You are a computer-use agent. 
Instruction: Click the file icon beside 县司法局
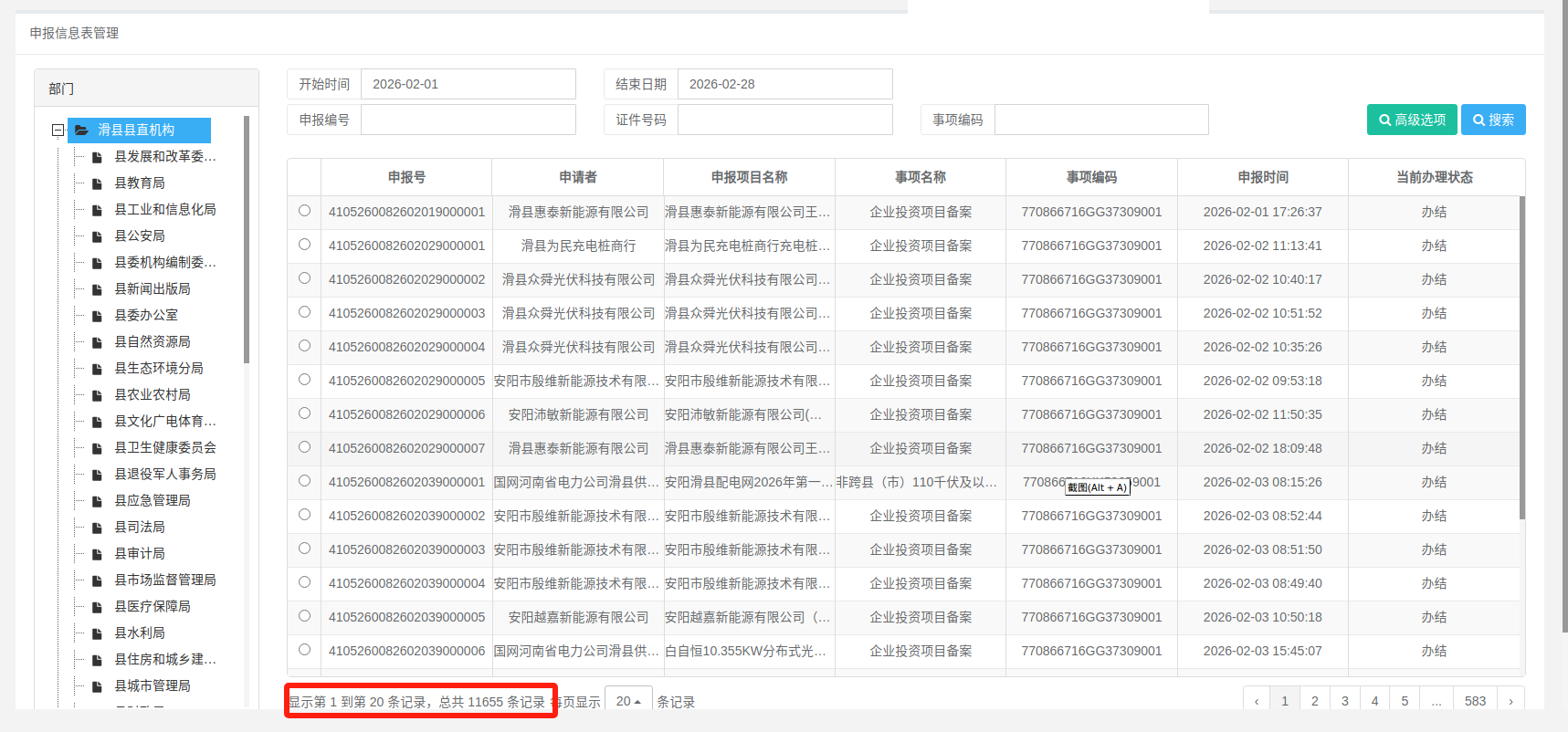coord(97,528)
